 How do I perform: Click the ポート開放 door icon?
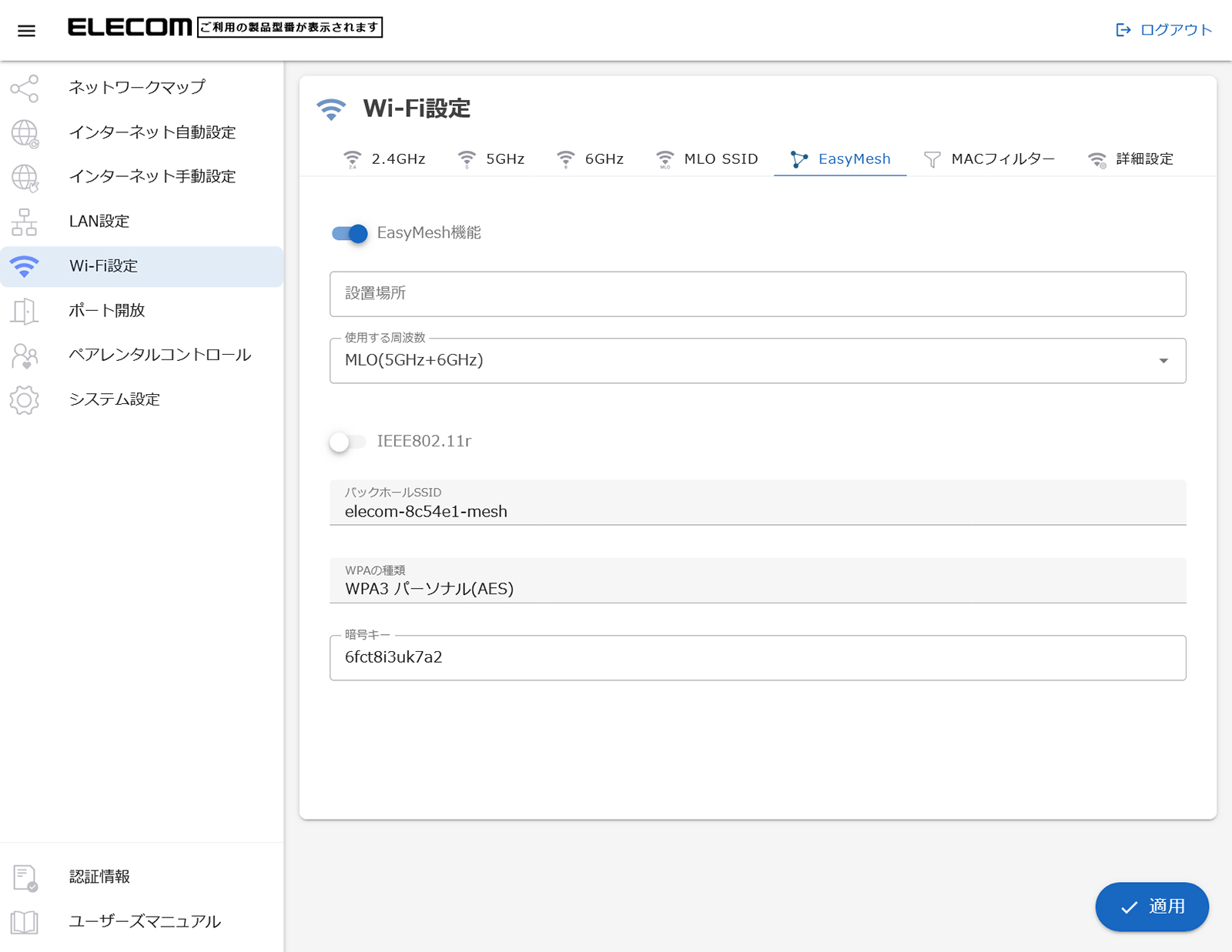tap(25, 311)
